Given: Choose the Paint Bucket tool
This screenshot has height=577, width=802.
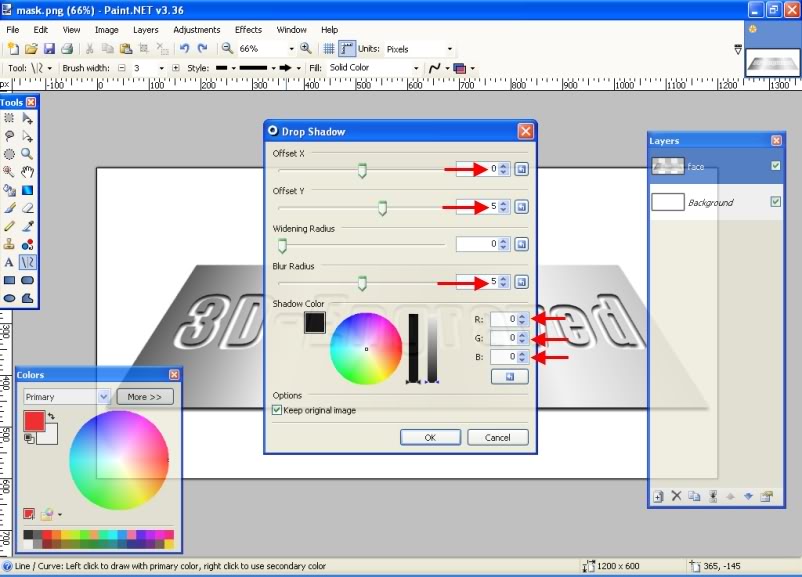Looking at the screenshot, I should pos(9,190).
